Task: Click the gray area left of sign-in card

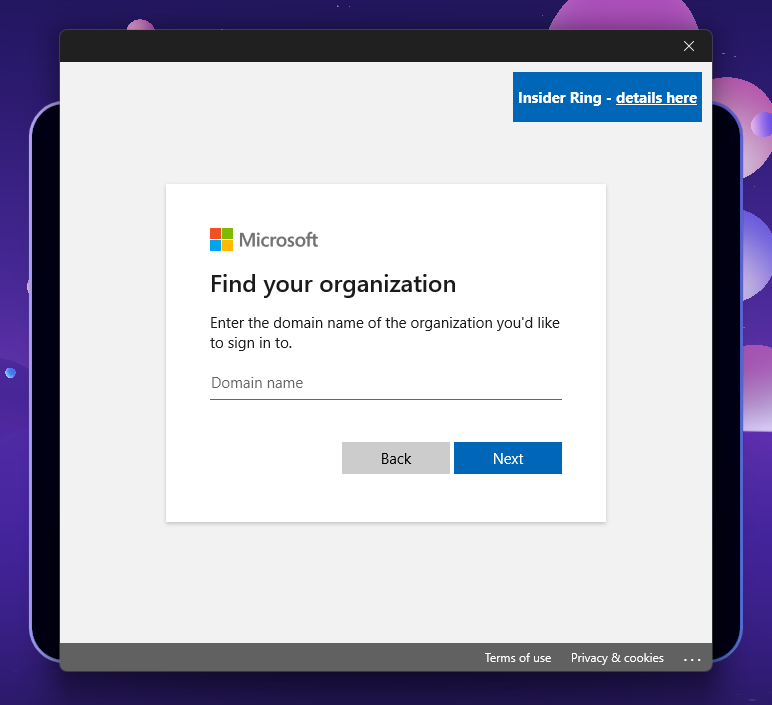Action: (112, 350)
